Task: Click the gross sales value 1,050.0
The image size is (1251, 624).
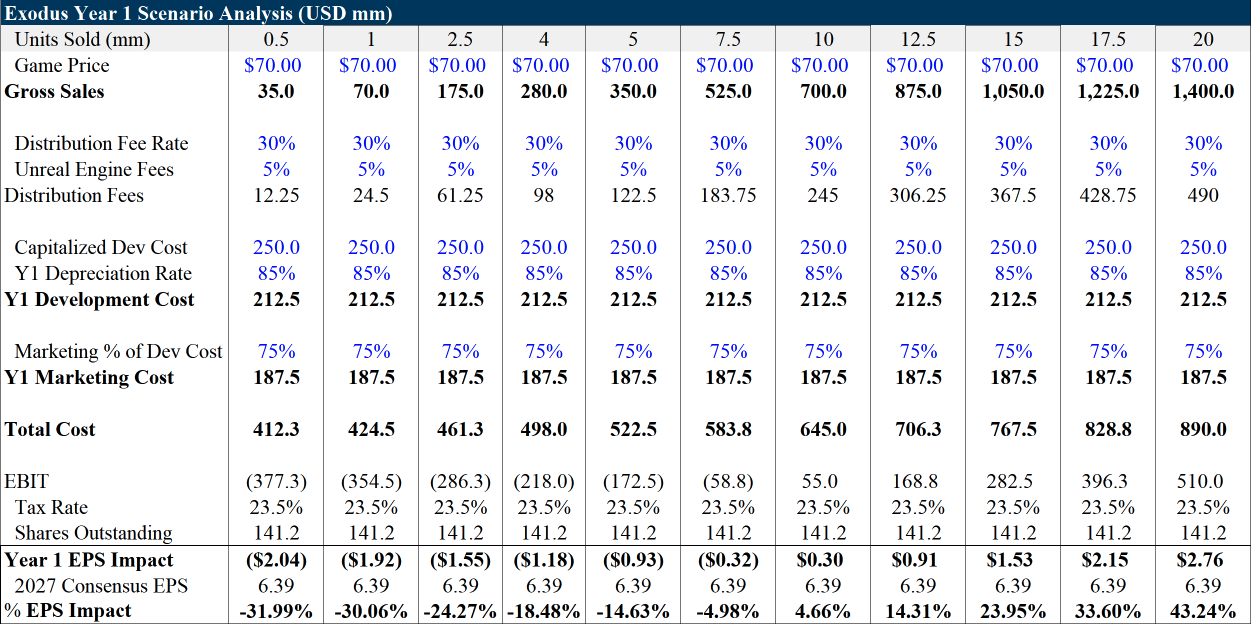Action: (x=1013, y=91)
